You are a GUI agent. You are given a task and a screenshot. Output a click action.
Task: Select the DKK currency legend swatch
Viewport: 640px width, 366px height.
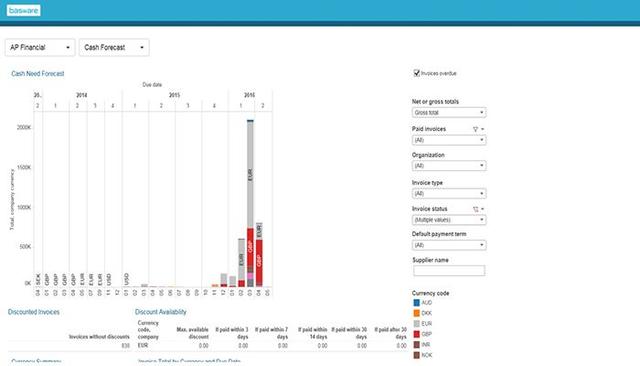point(416,313)
